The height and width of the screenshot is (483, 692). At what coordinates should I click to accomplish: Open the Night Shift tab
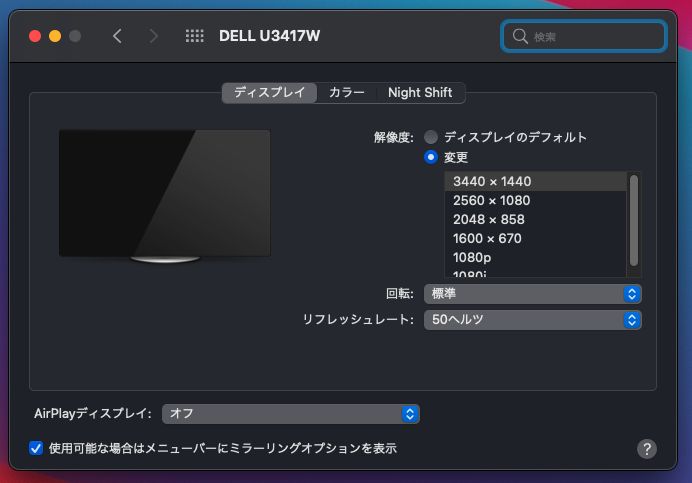(x=420, y=93)
